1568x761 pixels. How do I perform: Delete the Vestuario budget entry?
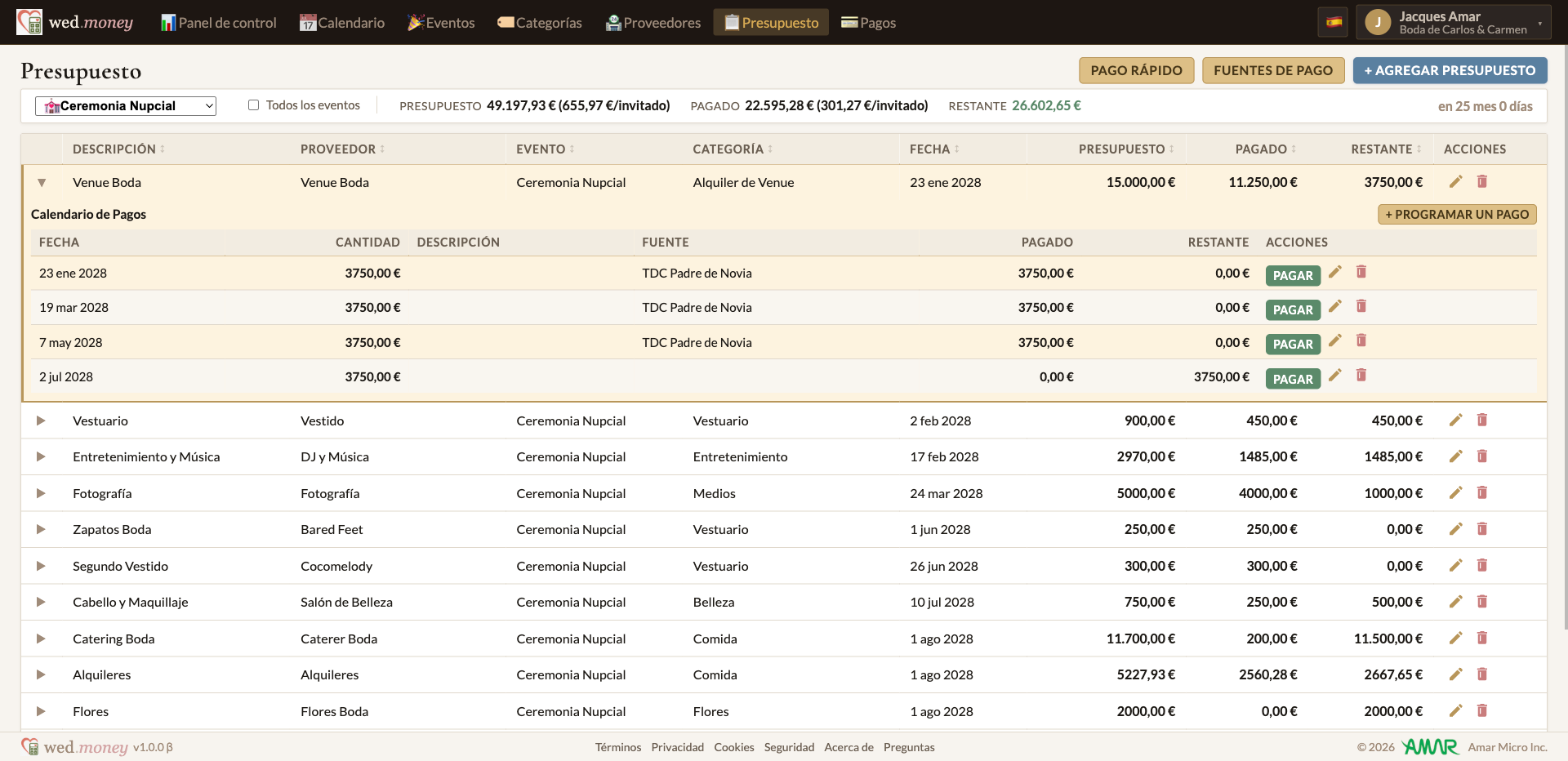click(x=1482, y=420)
